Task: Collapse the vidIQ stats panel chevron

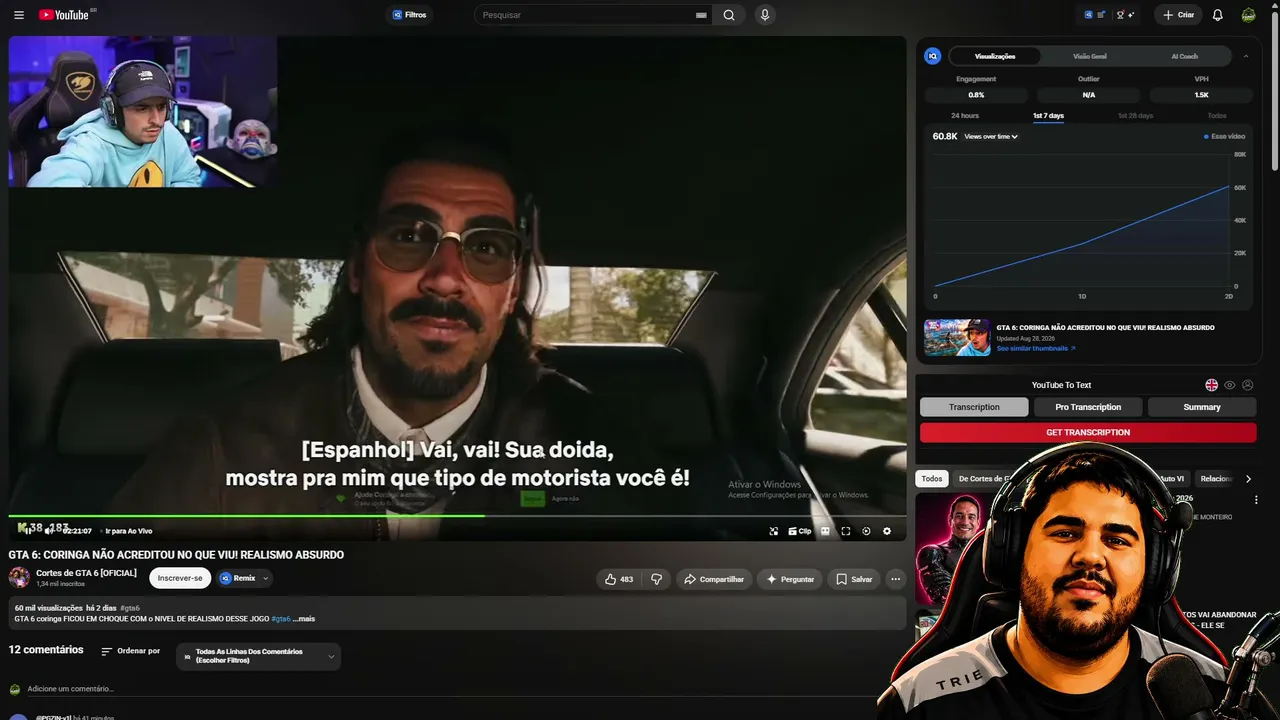Action: coord(1246,56)
